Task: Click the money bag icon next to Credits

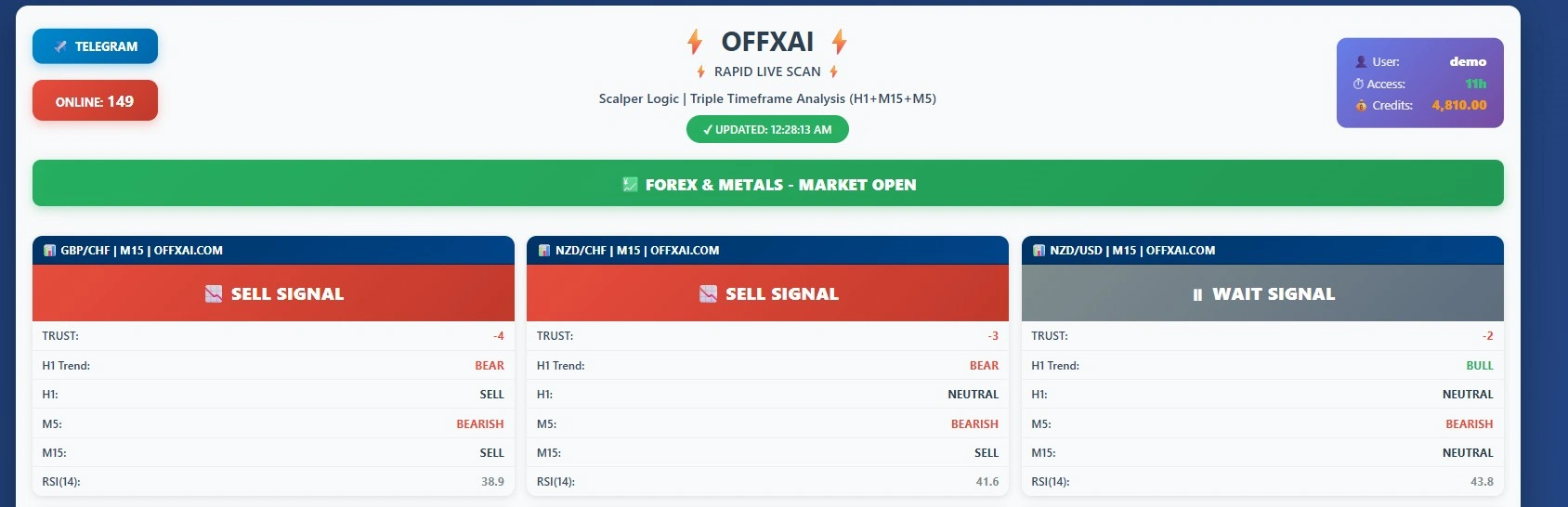Action: (1361, 106)
